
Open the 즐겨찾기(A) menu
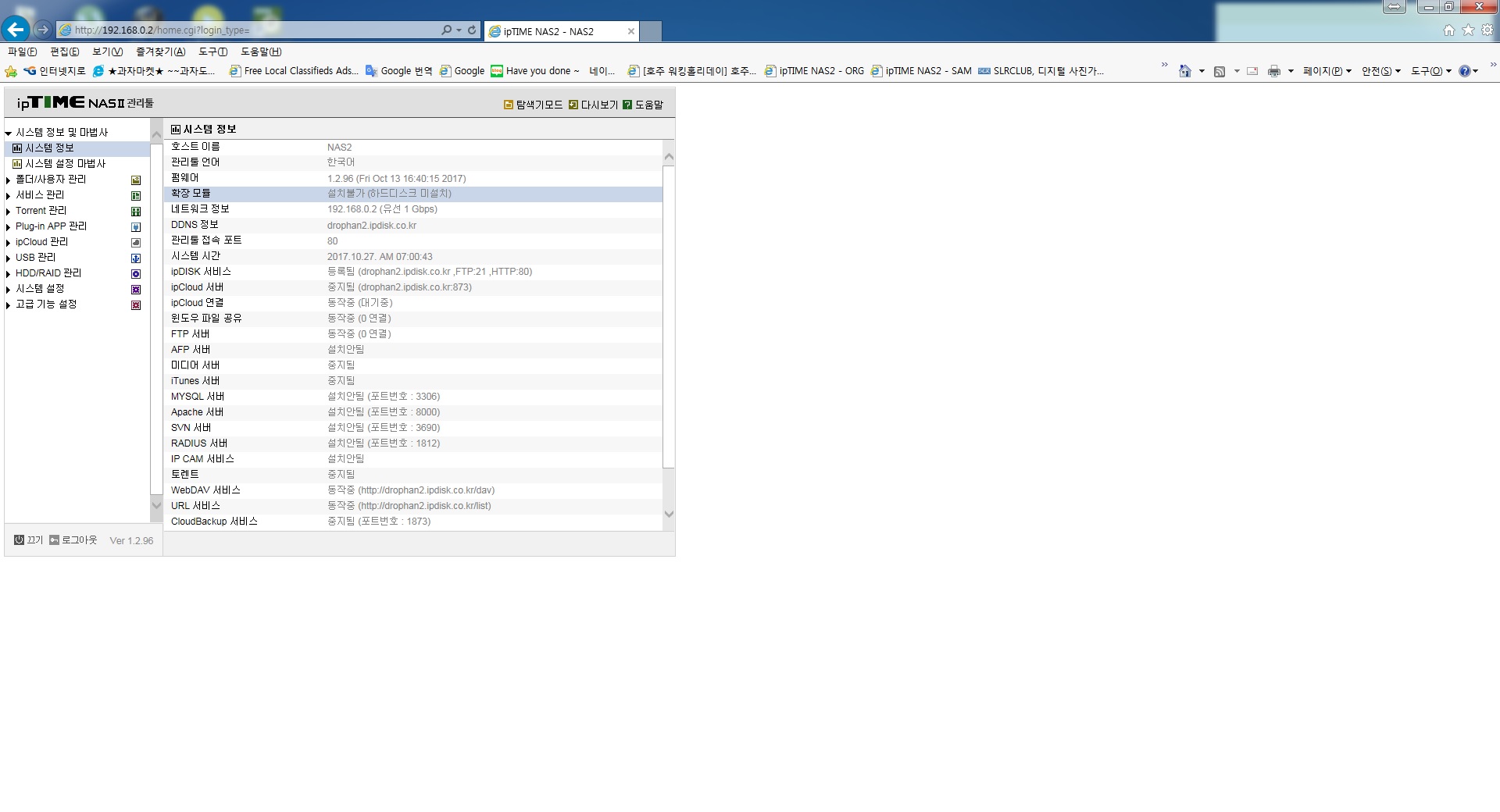pyautogui.click(x=160, y=52)
